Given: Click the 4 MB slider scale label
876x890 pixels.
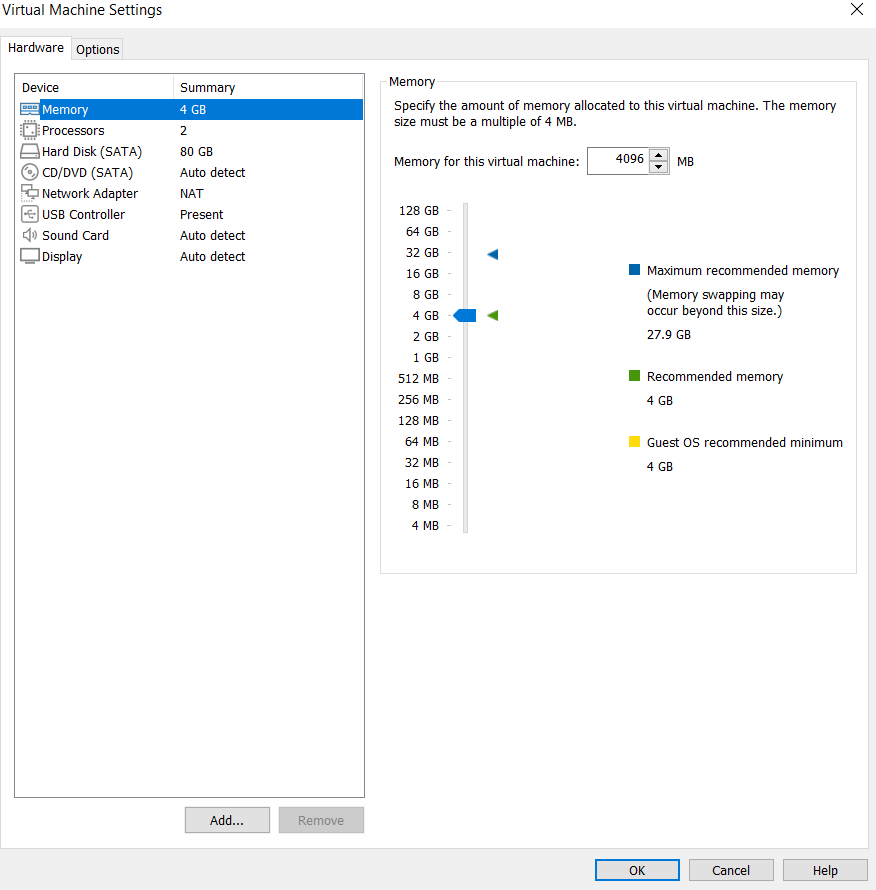Looking at the screenshot, I should click(x=425, y=526).
